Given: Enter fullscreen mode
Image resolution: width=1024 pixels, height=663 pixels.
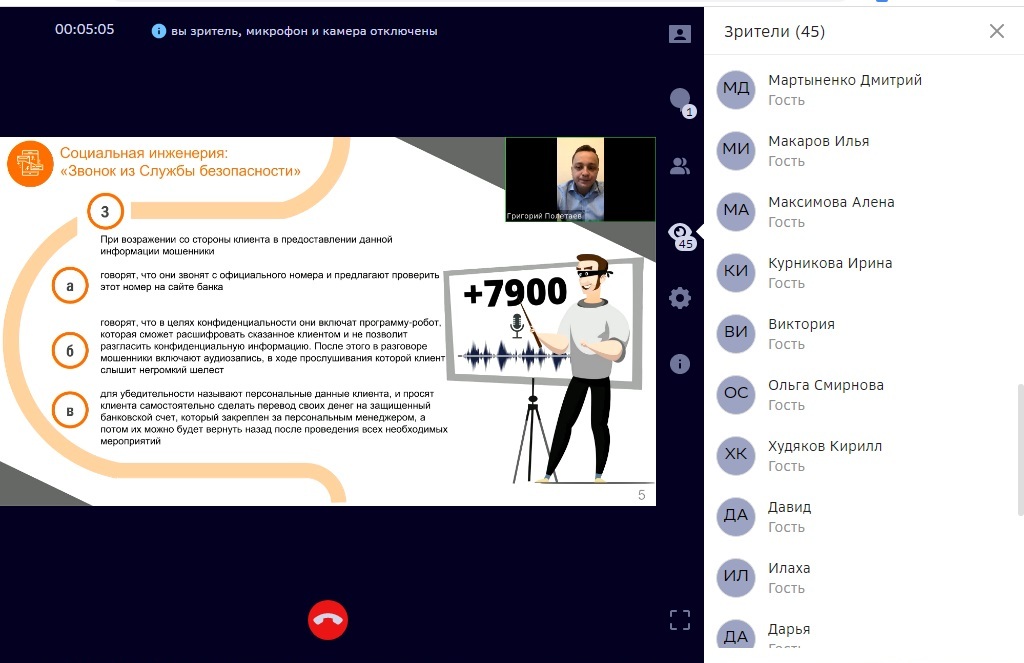Looking at the screenshot, I should point(680,620).
